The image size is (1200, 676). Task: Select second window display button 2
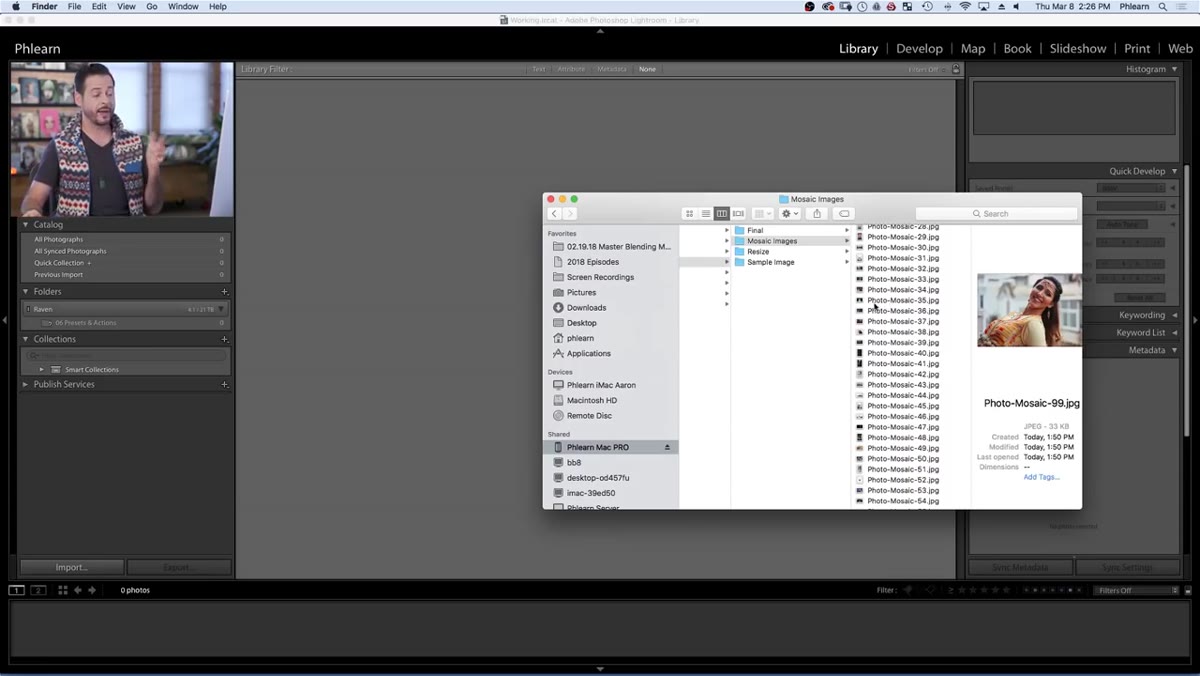click(x=38, y=590)
